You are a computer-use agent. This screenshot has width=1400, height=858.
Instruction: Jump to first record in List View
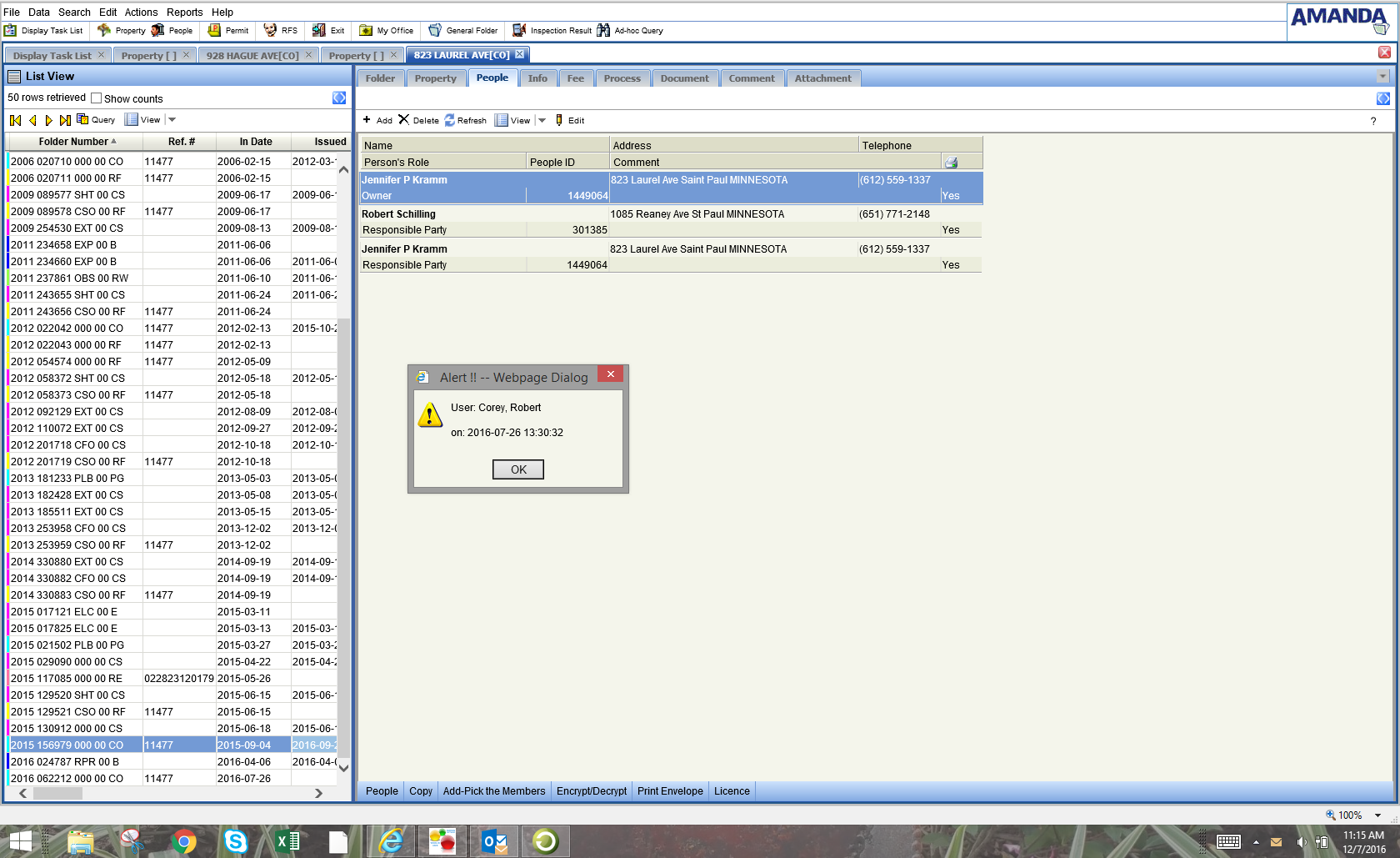pyautogui.click(x=15, y=120)
